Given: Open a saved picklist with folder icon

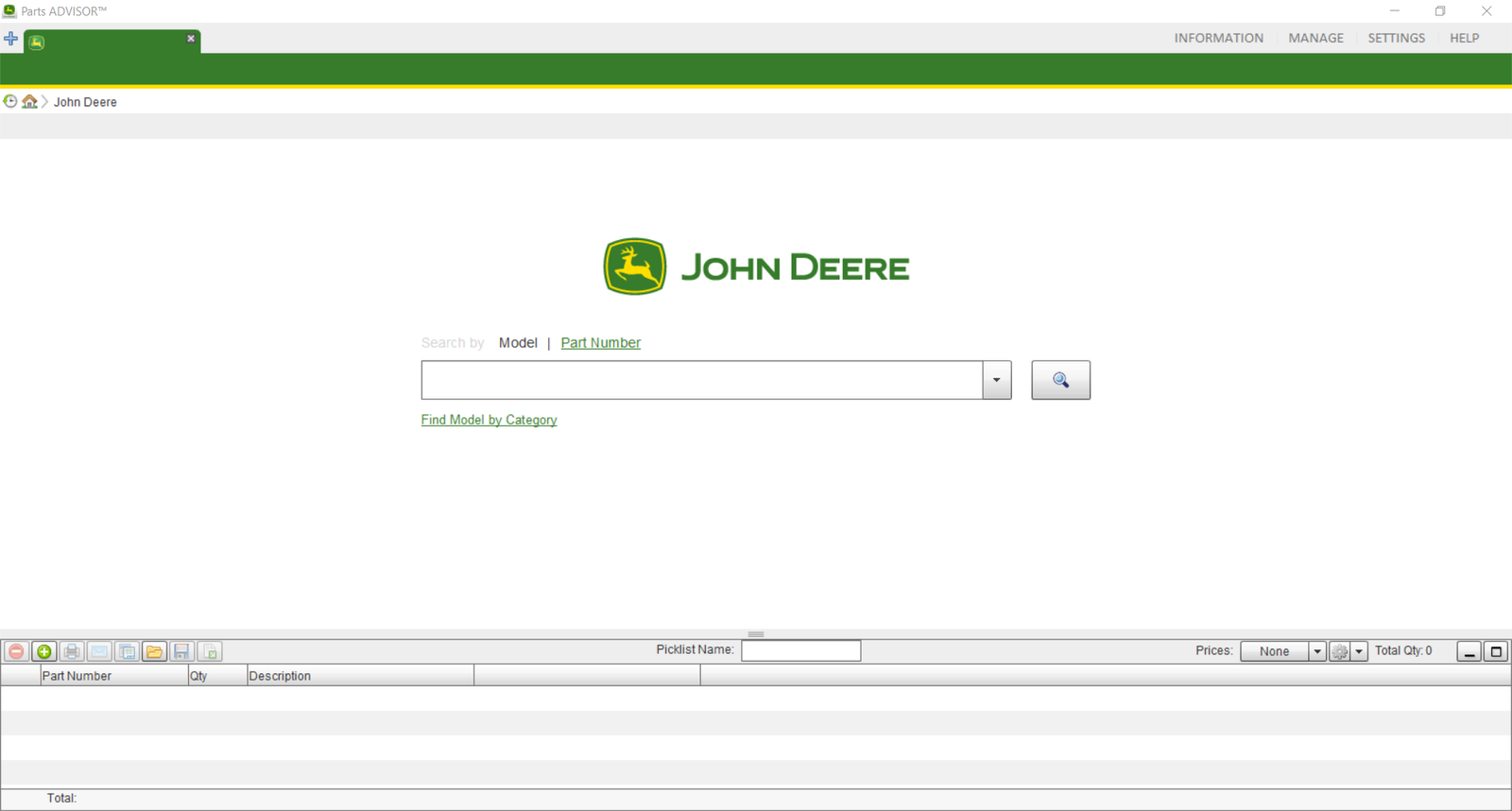Looking at the screenshot, I should point(155,651).
